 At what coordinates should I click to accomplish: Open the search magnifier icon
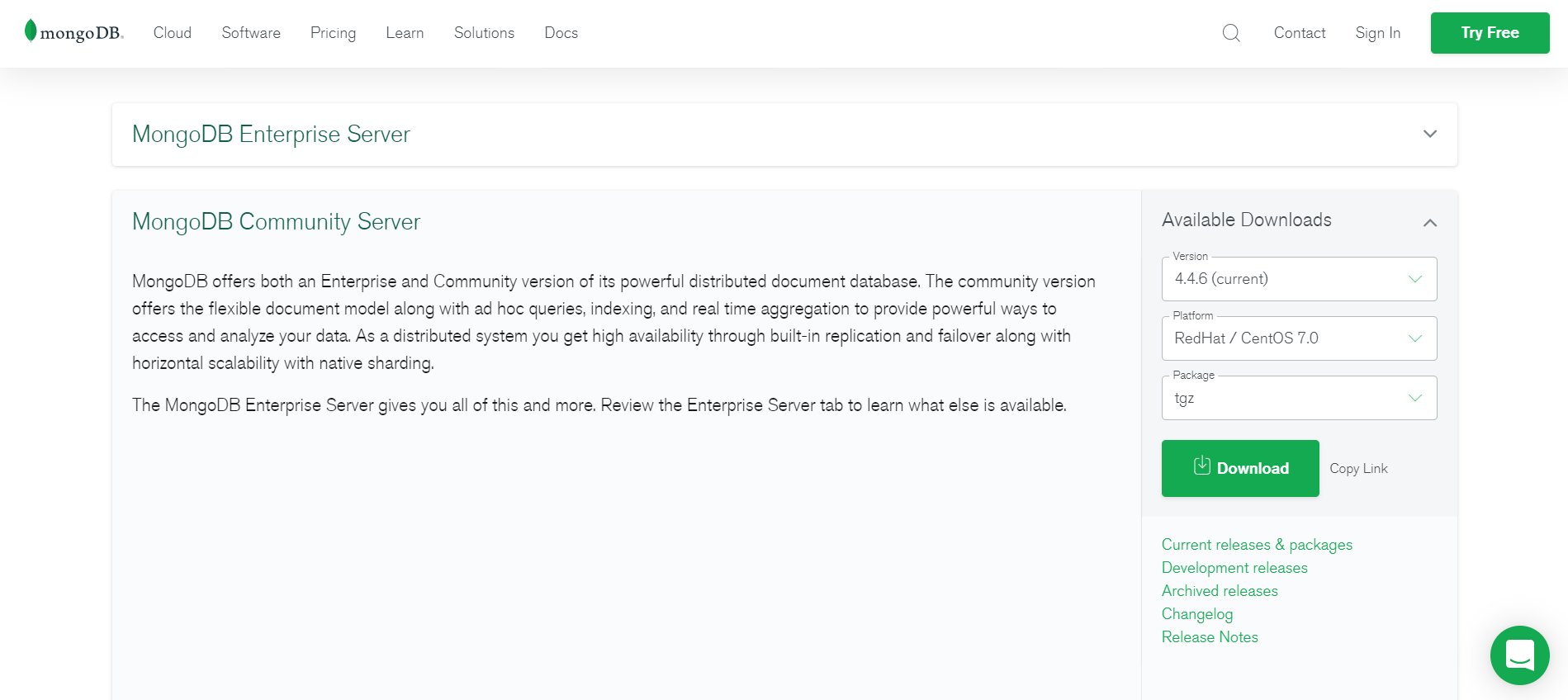tap(1231, 33)
